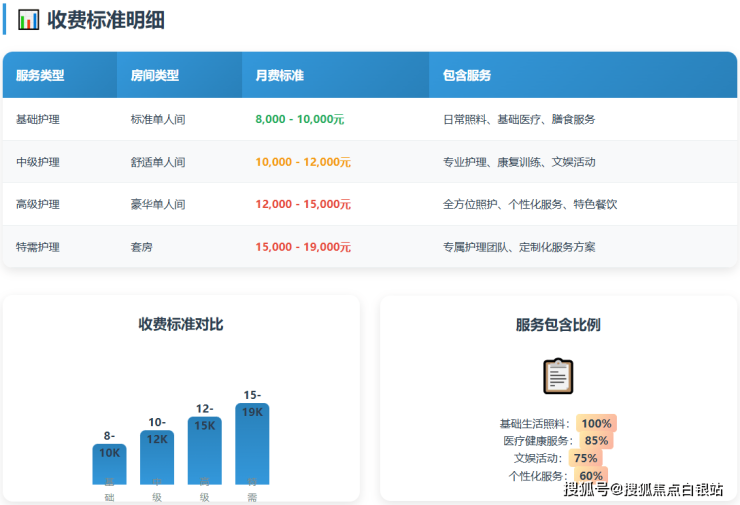The image size is (740, 505).
Task: Select the 12-15K bar in 收费标准对比
Action: [205, 450]
